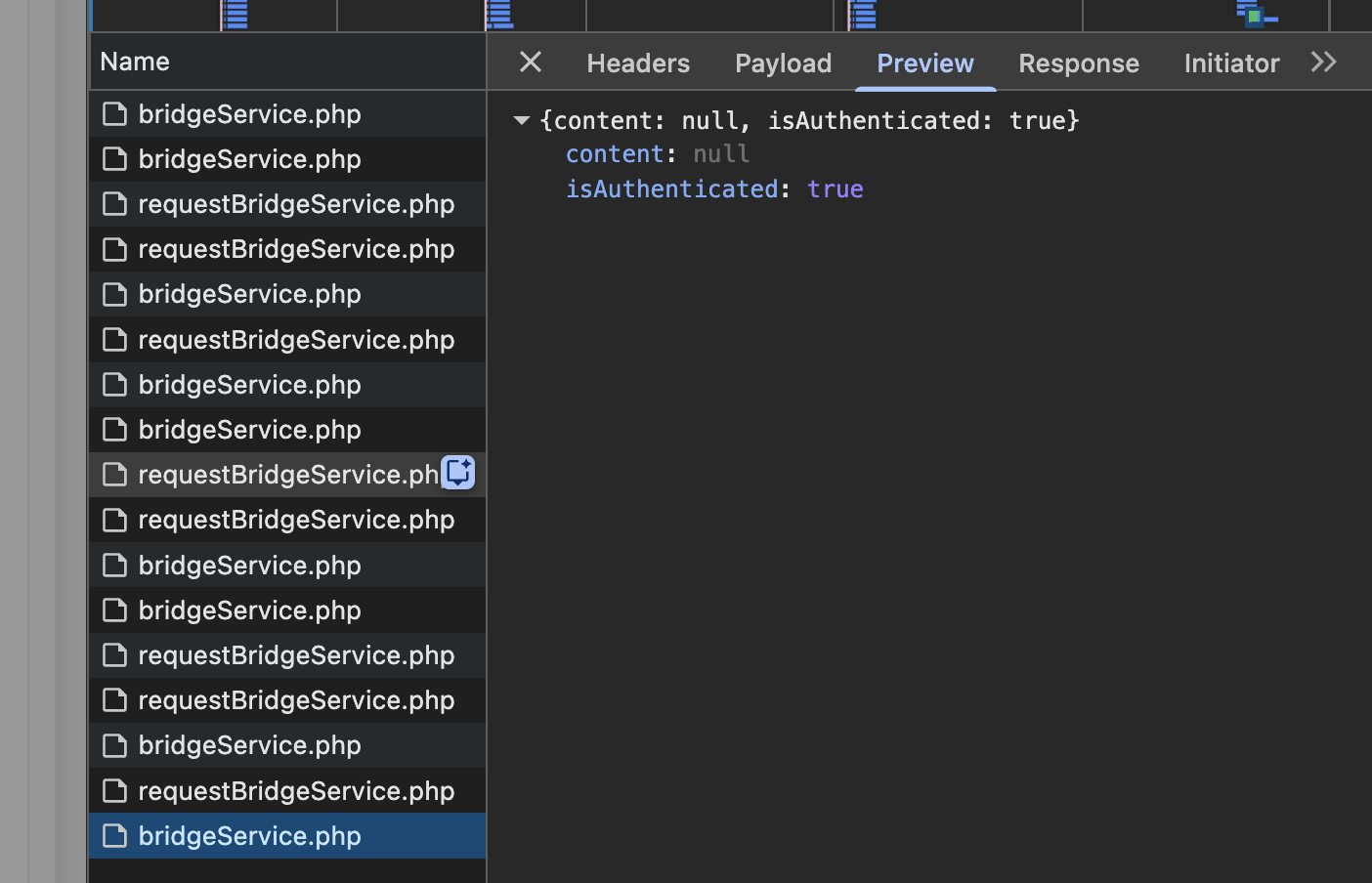Open the Headers tab
This screenshot has width=1372, height=883.
(x=638, y=63)
